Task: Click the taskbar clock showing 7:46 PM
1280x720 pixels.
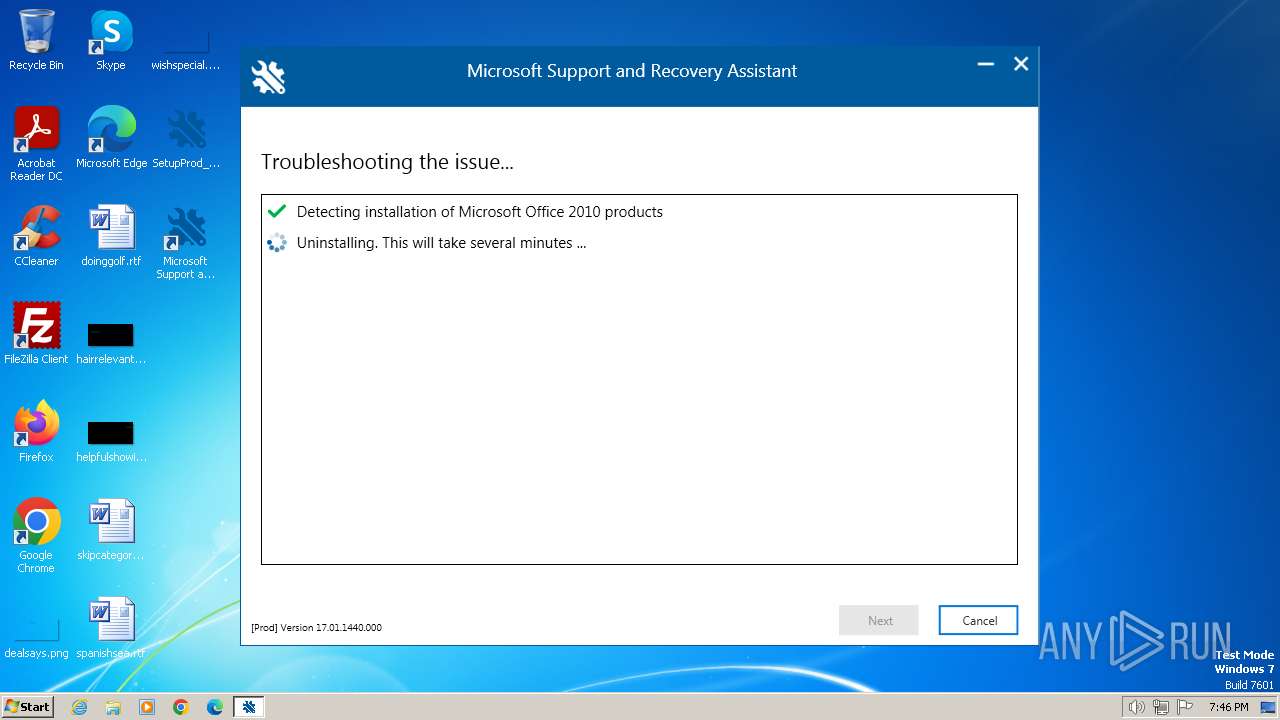Action: [1229, 707]
